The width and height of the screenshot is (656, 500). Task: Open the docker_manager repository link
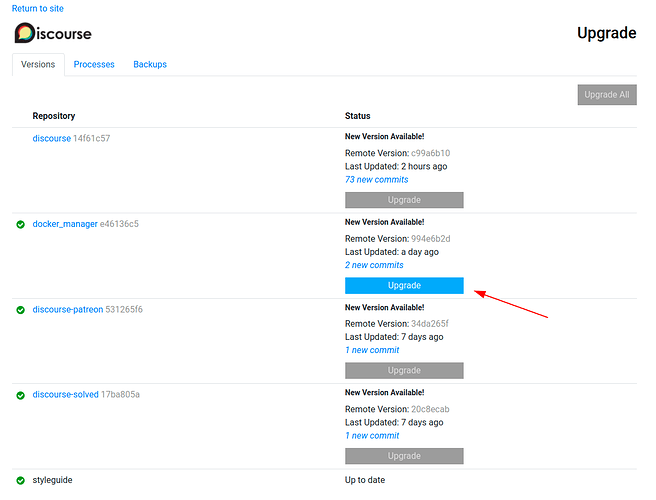[65, 224]
